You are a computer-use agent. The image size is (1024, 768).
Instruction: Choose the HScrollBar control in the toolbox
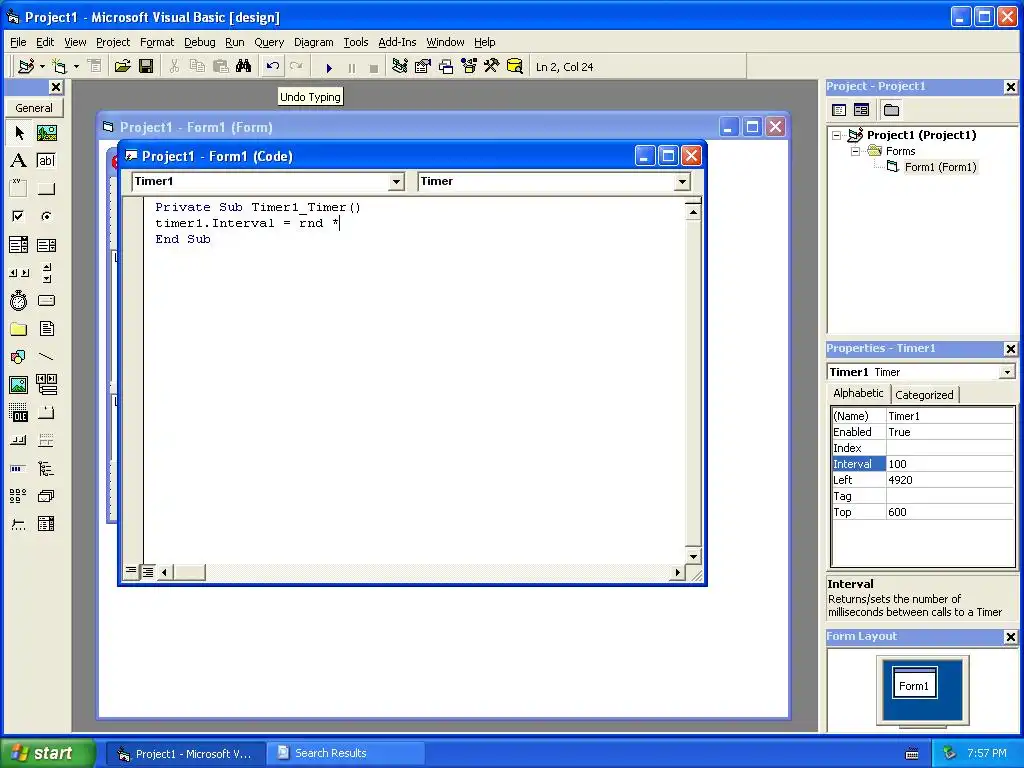[19, 272]
